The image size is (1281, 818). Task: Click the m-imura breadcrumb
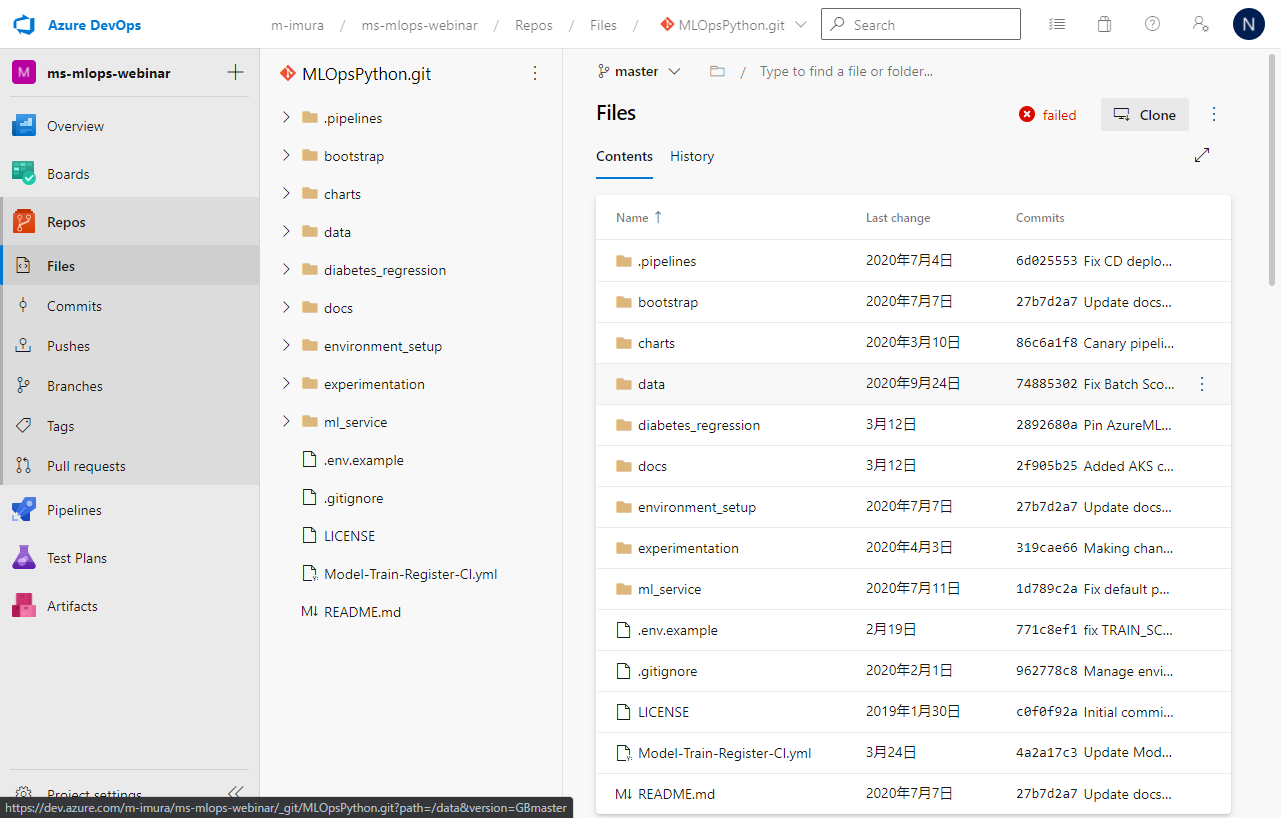click(296, 25)
